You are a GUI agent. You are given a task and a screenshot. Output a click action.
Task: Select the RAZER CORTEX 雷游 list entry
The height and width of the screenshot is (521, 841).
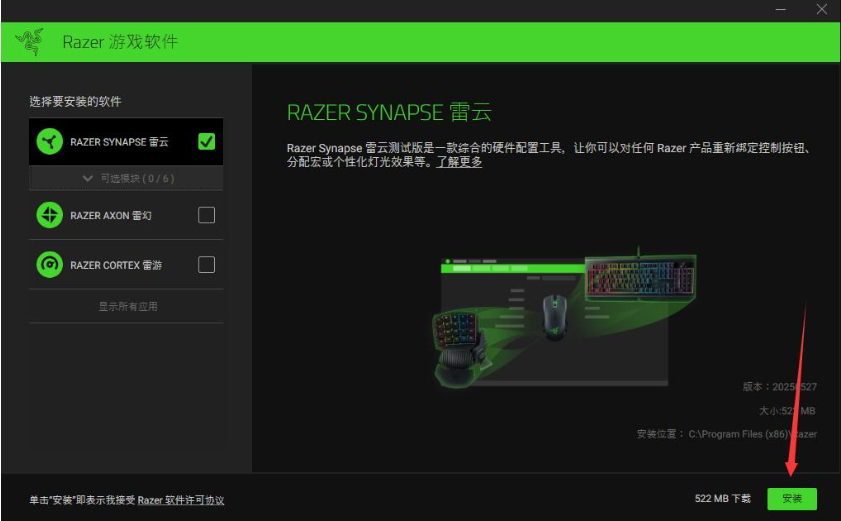(x=116, y=265)
